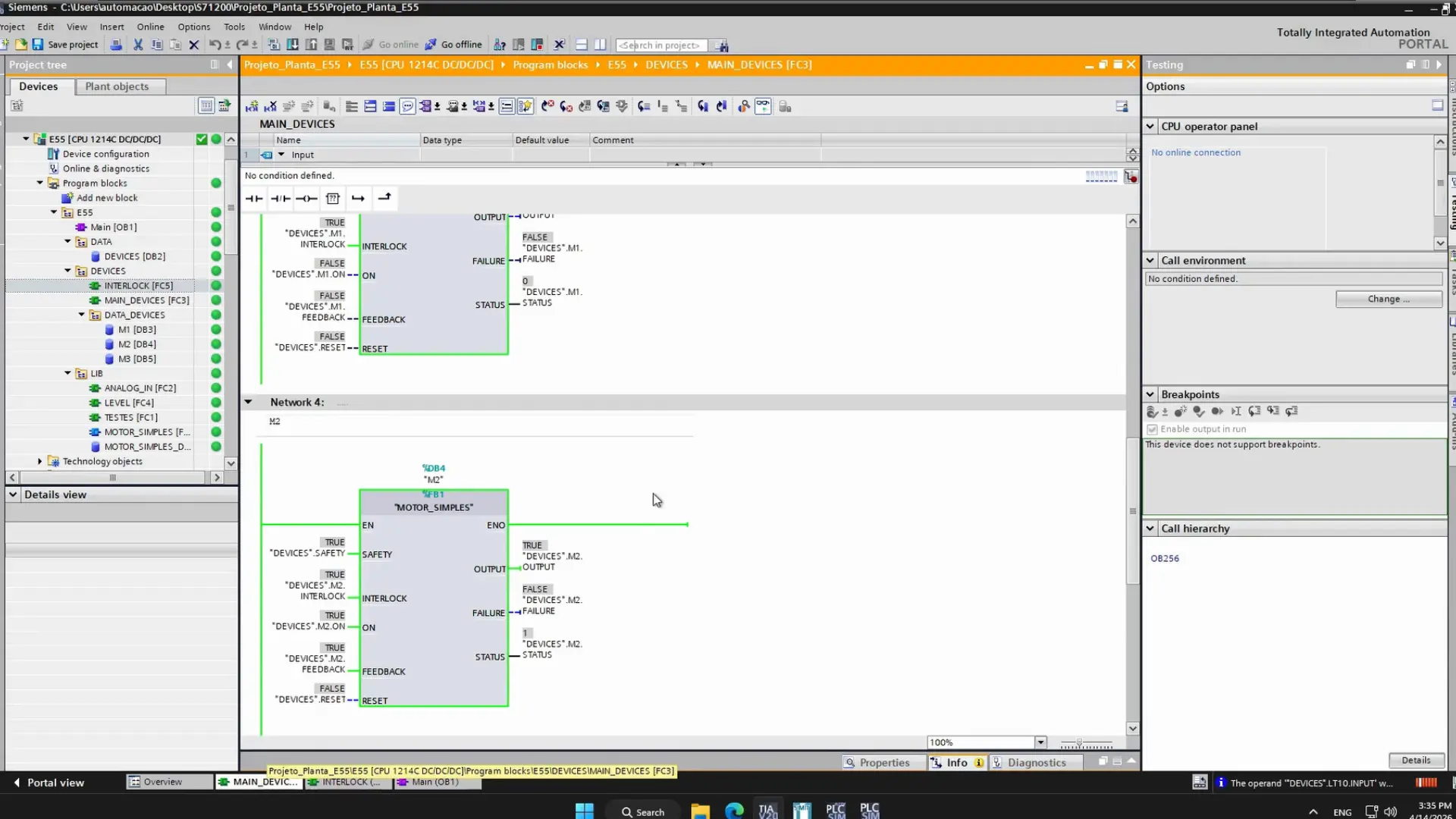Viewport: 1456px width, 819px height.
Task: Click the project tree horizontal scrollbar
Action: click(114, 478)
